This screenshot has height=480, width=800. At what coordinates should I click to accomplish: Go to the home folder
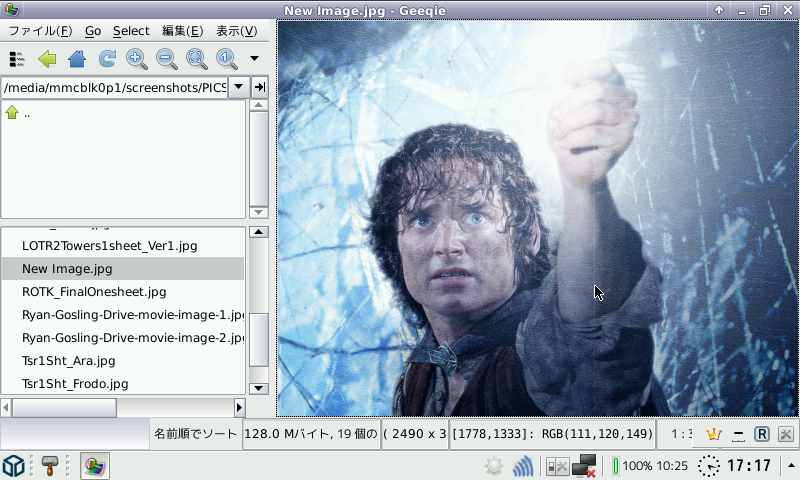77,59
